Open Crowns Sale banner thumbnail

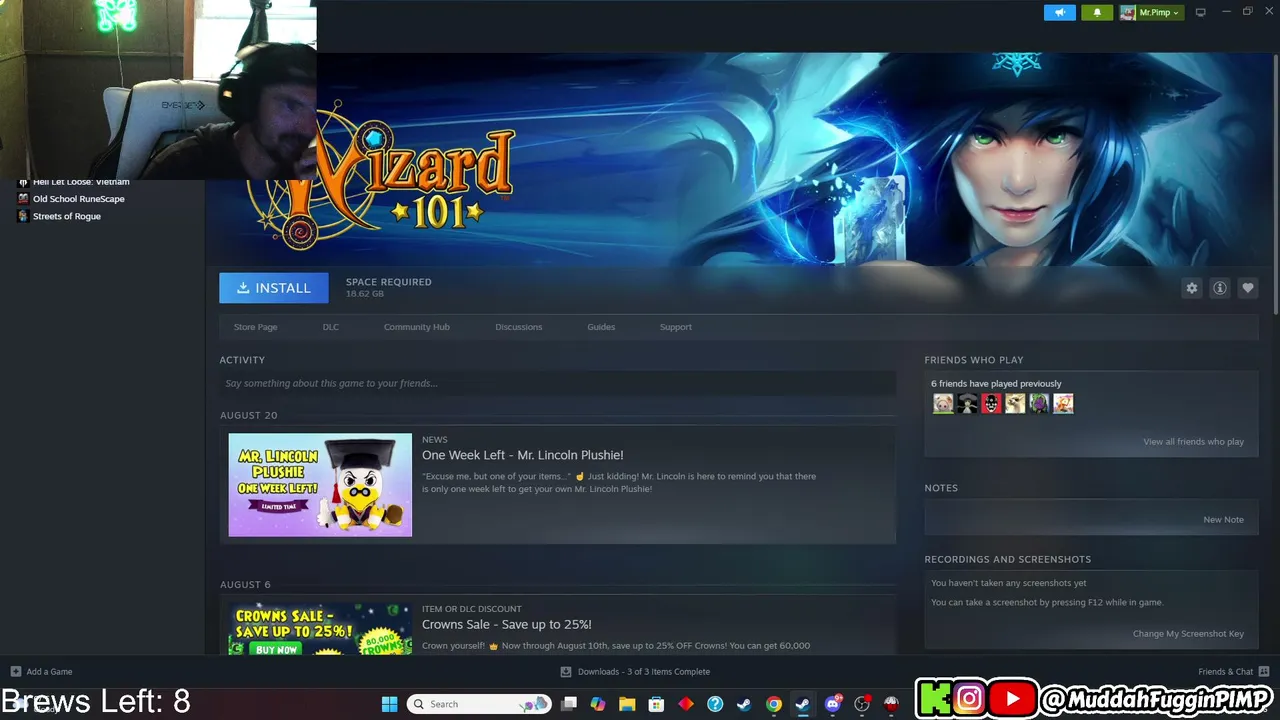(320, 628)
